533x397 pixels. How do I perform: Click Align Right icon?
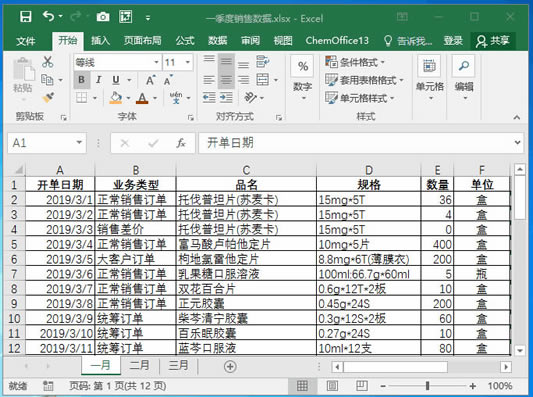243,80
